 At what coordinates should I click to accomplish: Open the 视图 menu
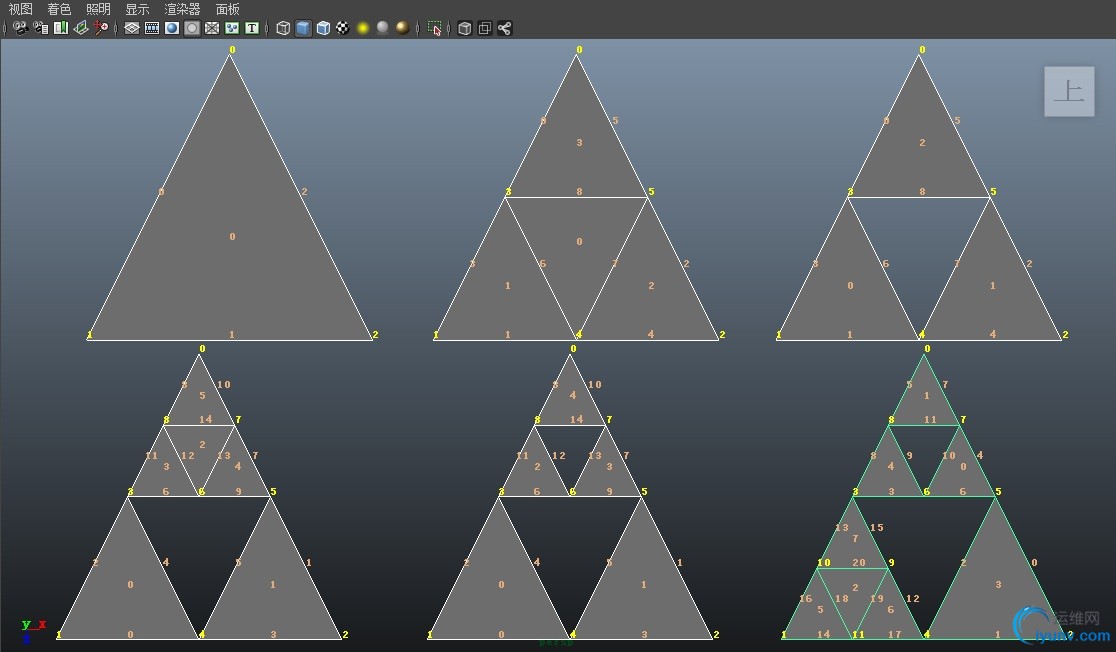click(21, 9)
